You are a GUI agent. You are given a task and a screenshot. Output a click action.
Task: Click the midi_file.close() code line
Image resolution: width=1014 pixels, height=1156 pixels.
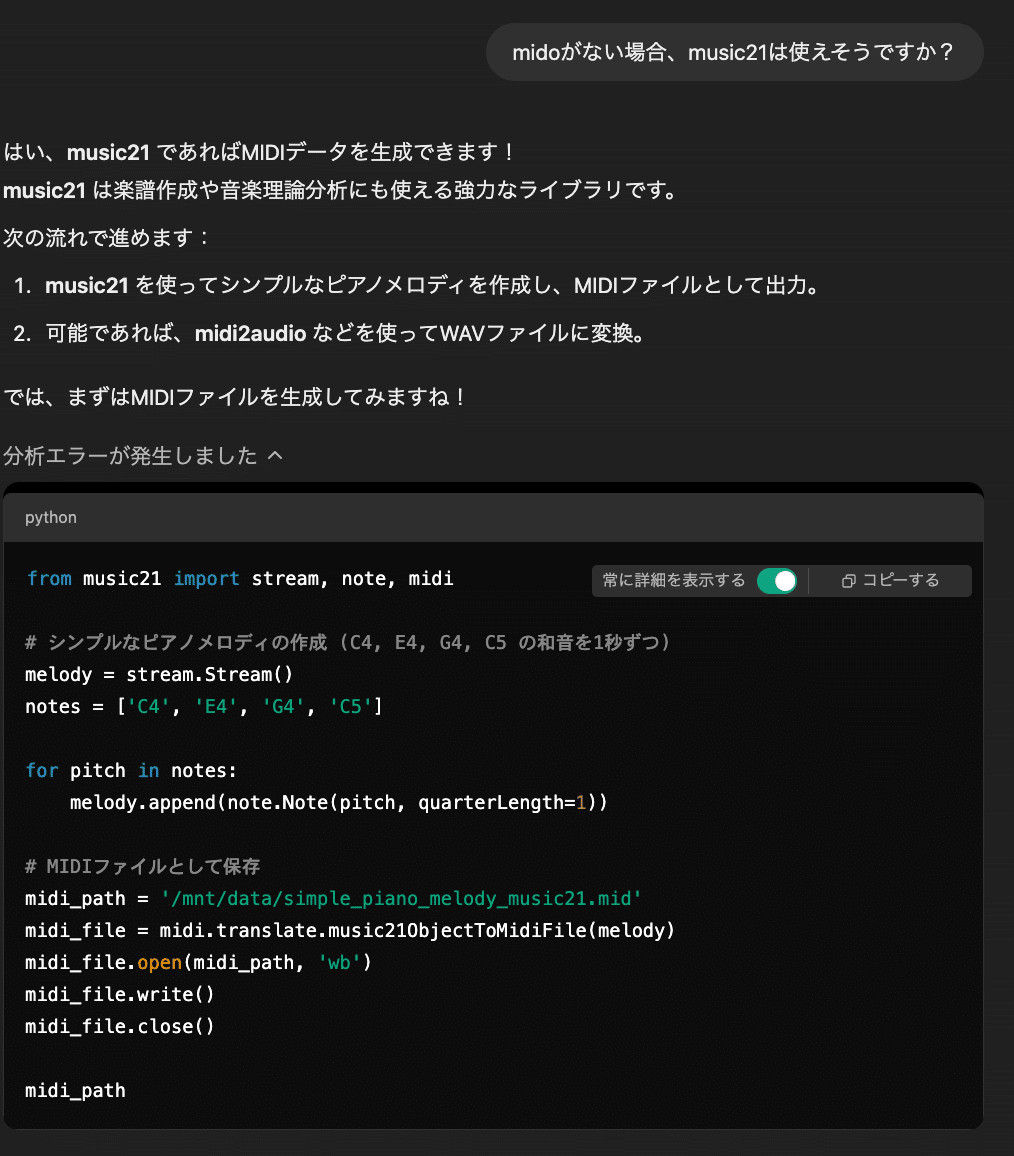[x=120, y=1027]
